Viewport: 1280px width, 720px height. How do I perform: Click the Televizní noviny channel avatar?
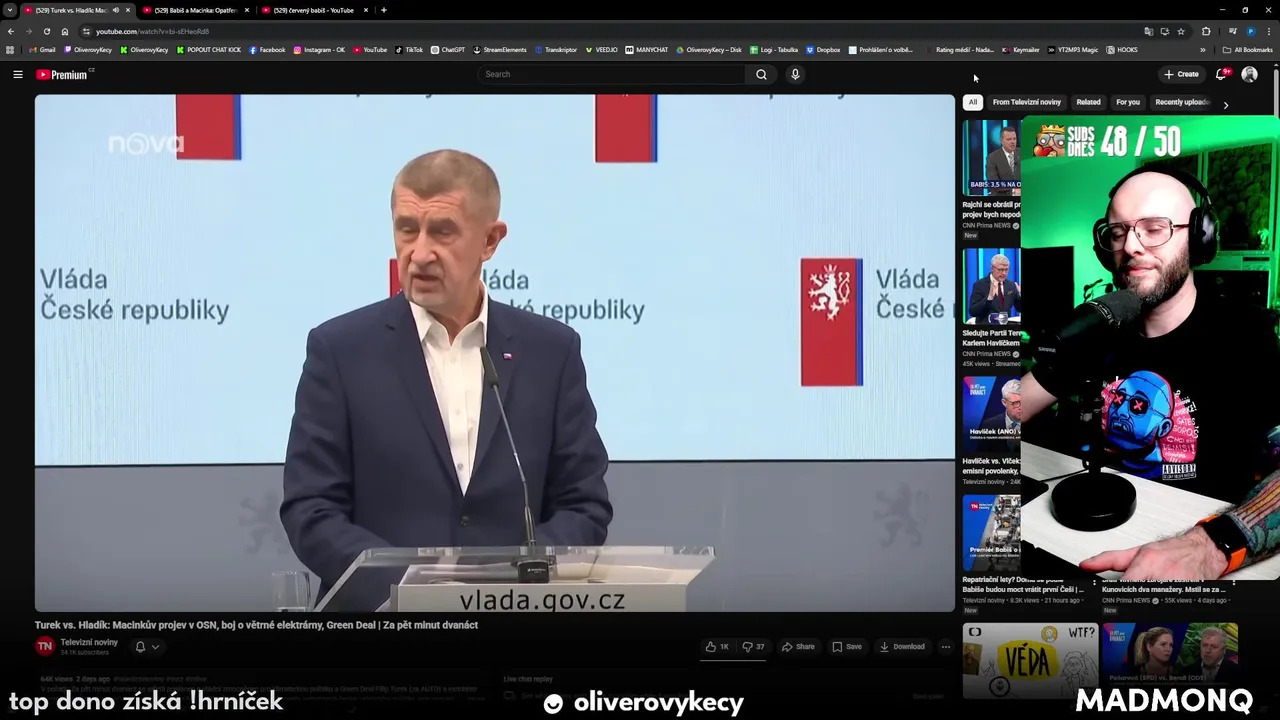[x=45, y=646]
